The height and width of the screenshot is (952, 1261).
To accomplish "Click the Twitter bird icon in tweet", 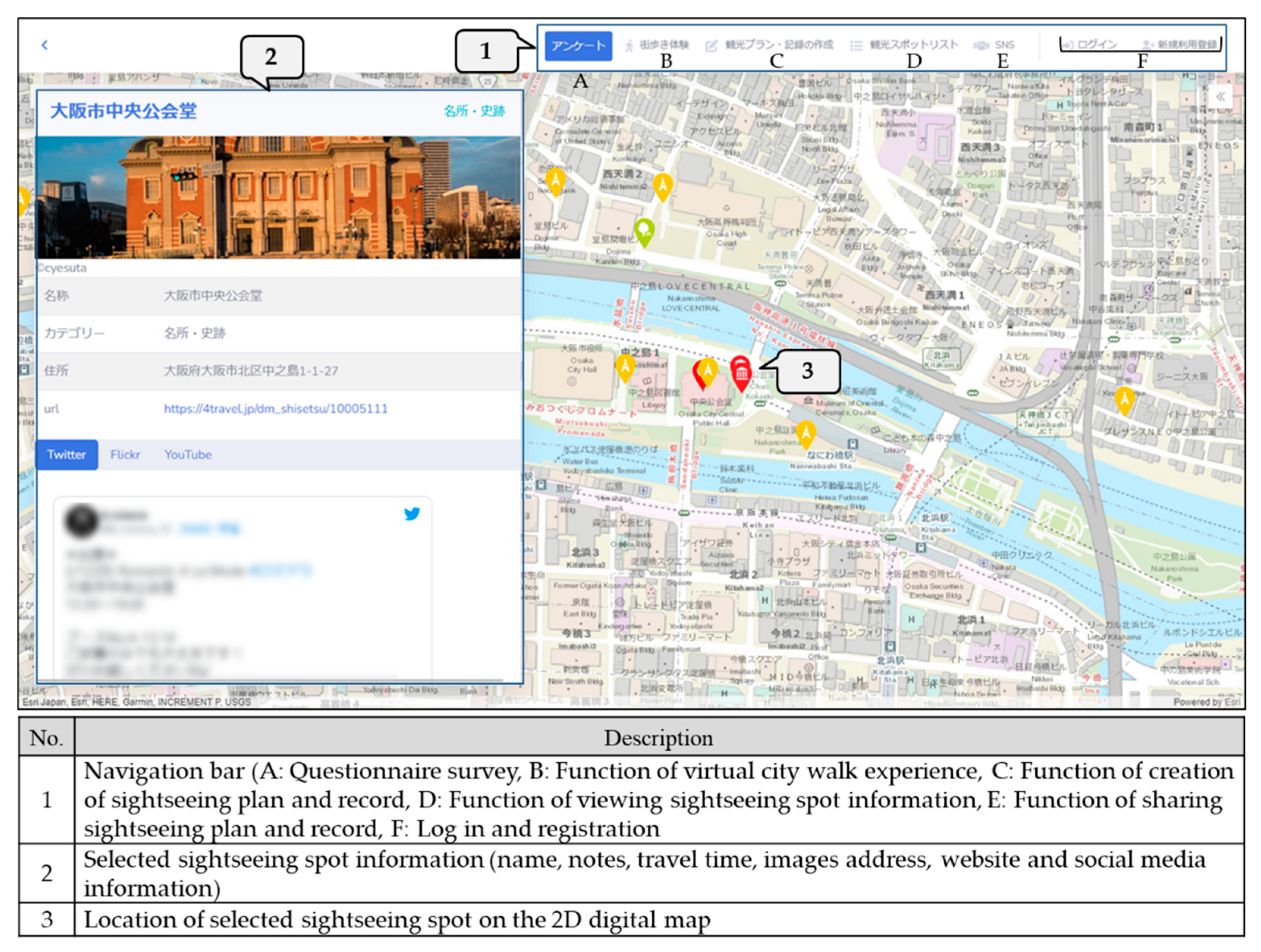I will pyautogui.click(x=411, y=514).
